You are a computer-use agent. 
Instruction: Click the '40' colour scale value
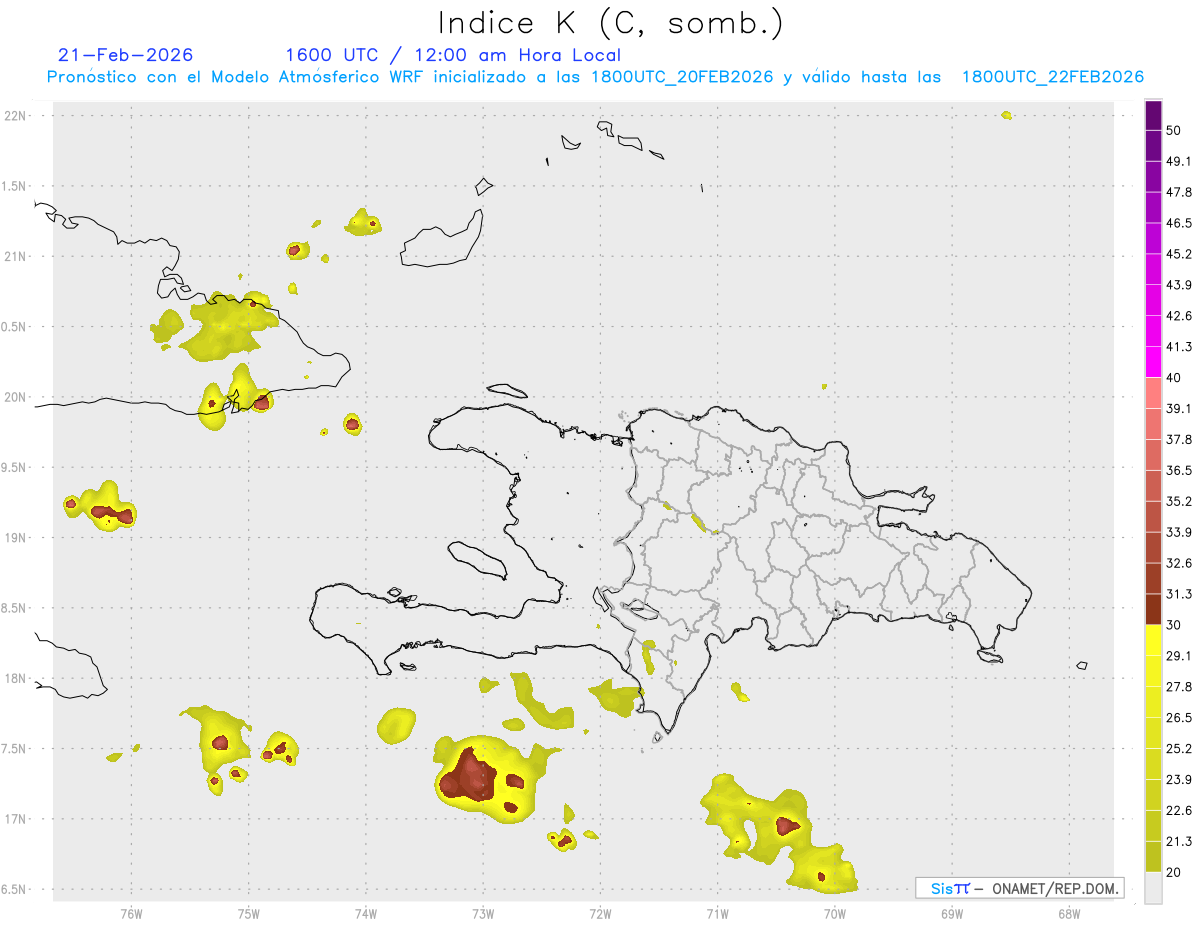coord(1174,378)
